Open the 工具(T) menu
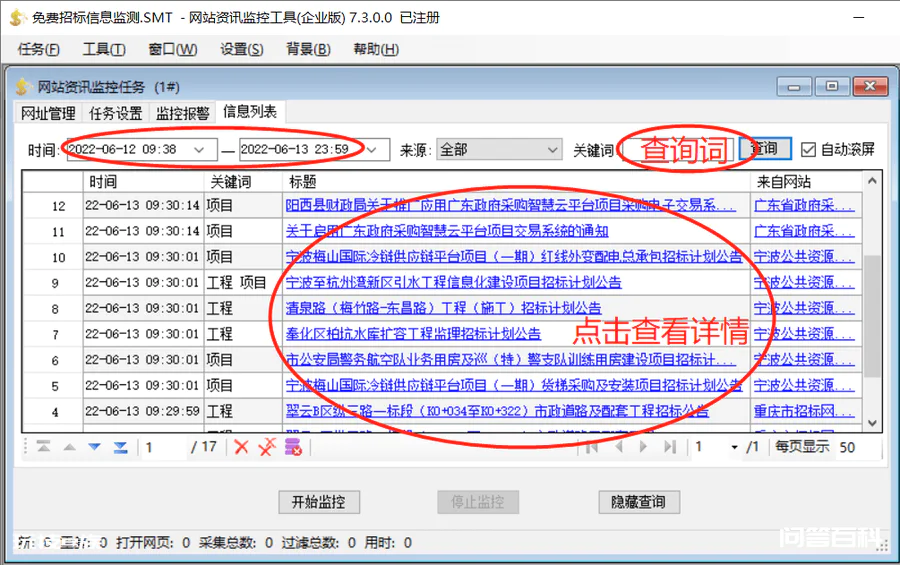Image resolution: width=900 pixels, height=565 pixels. [104, 49]
